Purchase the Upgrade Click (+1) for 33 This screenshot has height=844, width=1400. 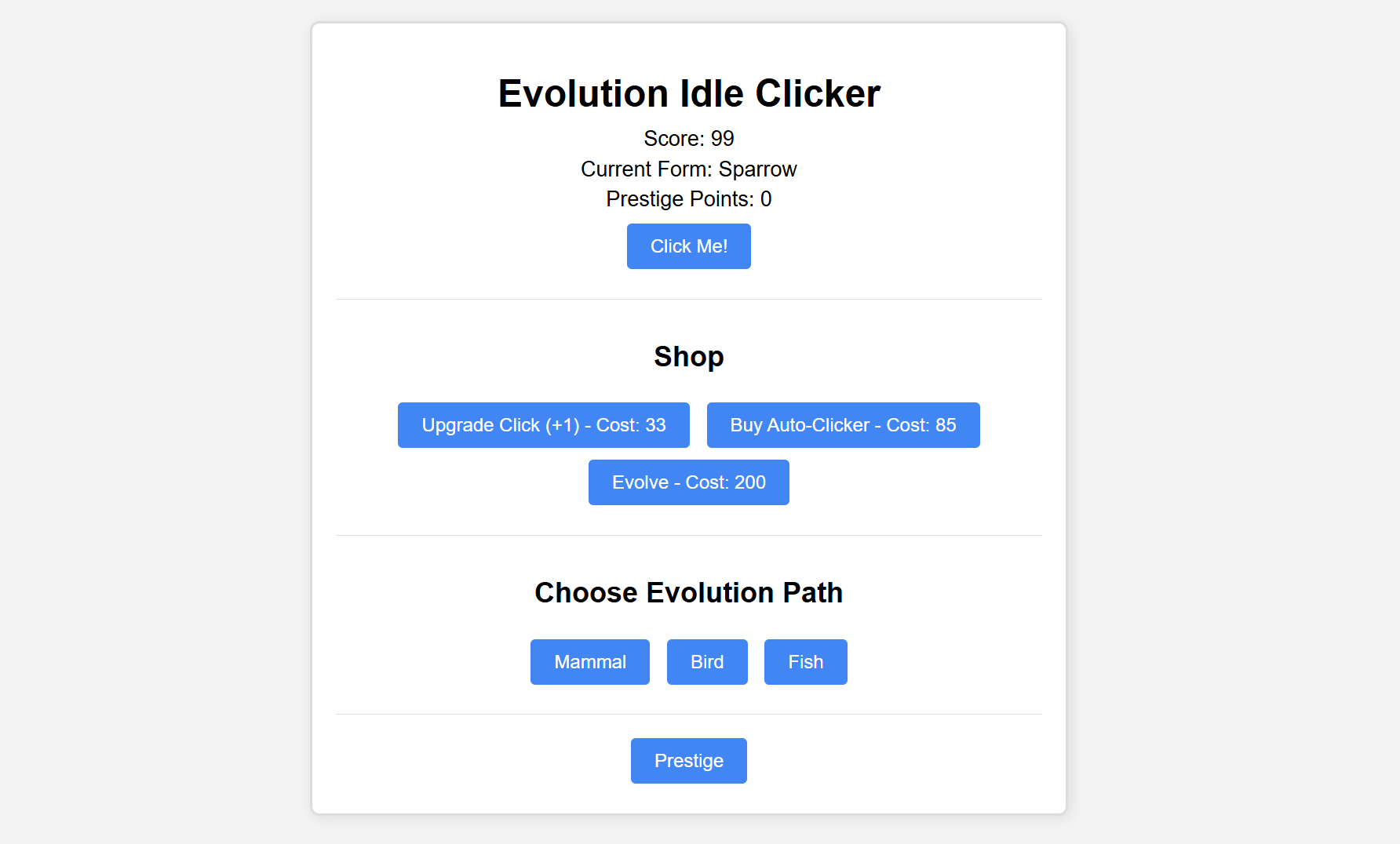(x=543, y=424)
